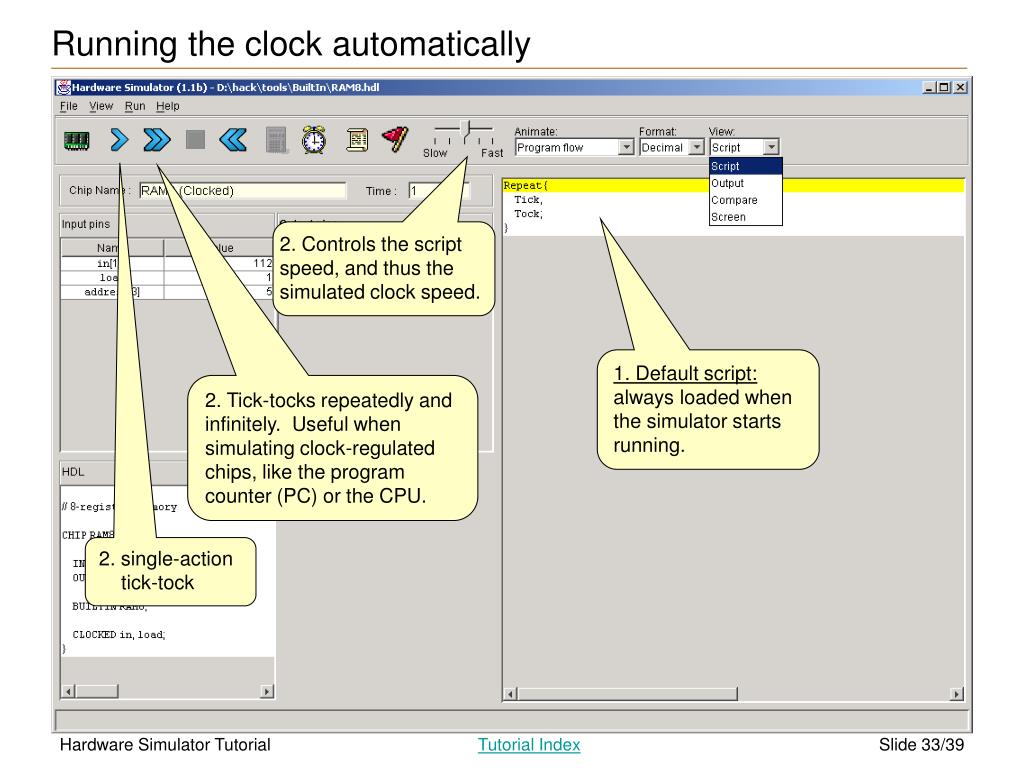This screenshot has width=1024, height=768.
Task: Click the red breakpoint flag icon
Action: (395, 139)
